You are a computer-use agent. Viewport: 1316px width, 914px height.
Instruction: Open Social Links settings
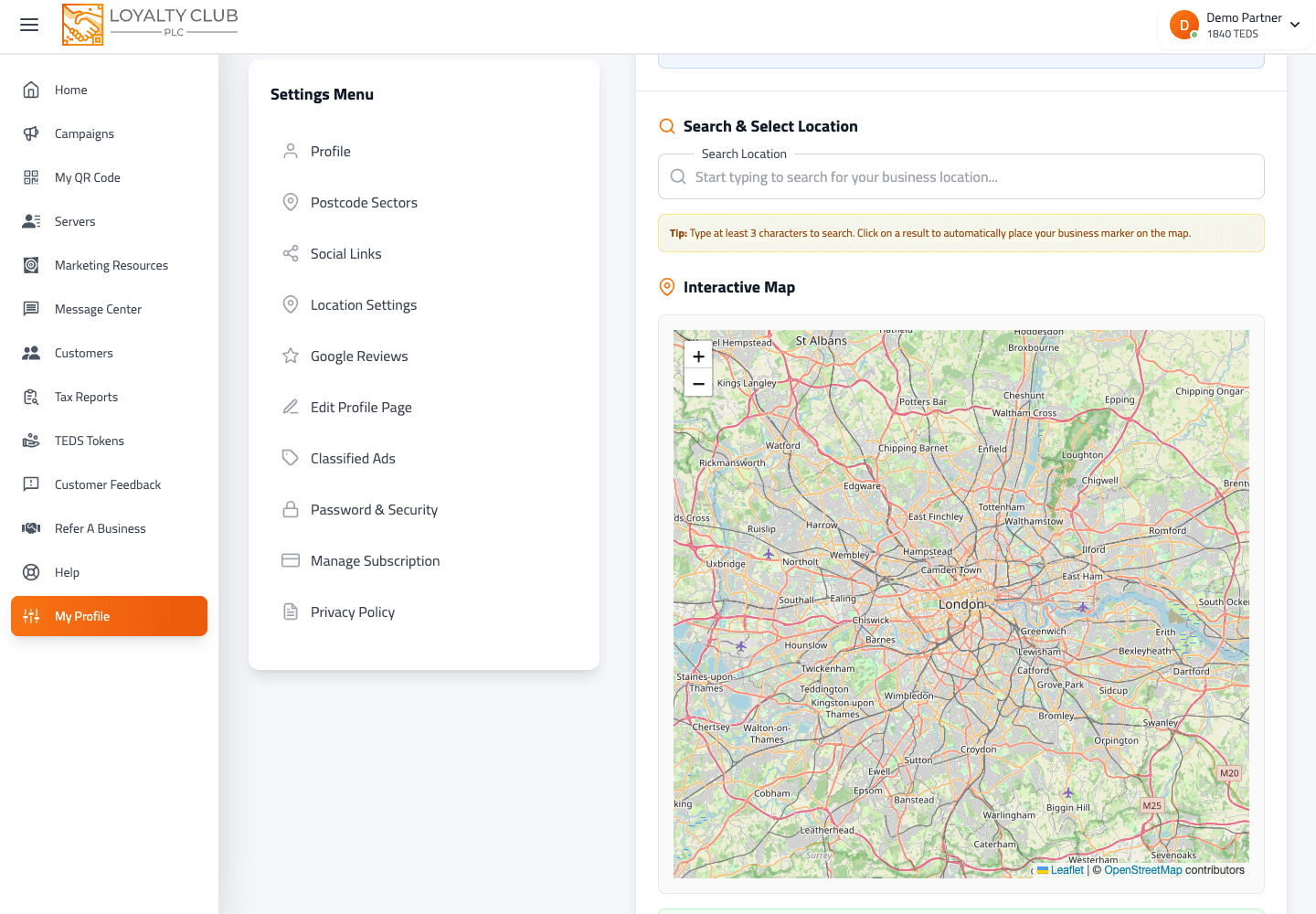coord(424,254)
